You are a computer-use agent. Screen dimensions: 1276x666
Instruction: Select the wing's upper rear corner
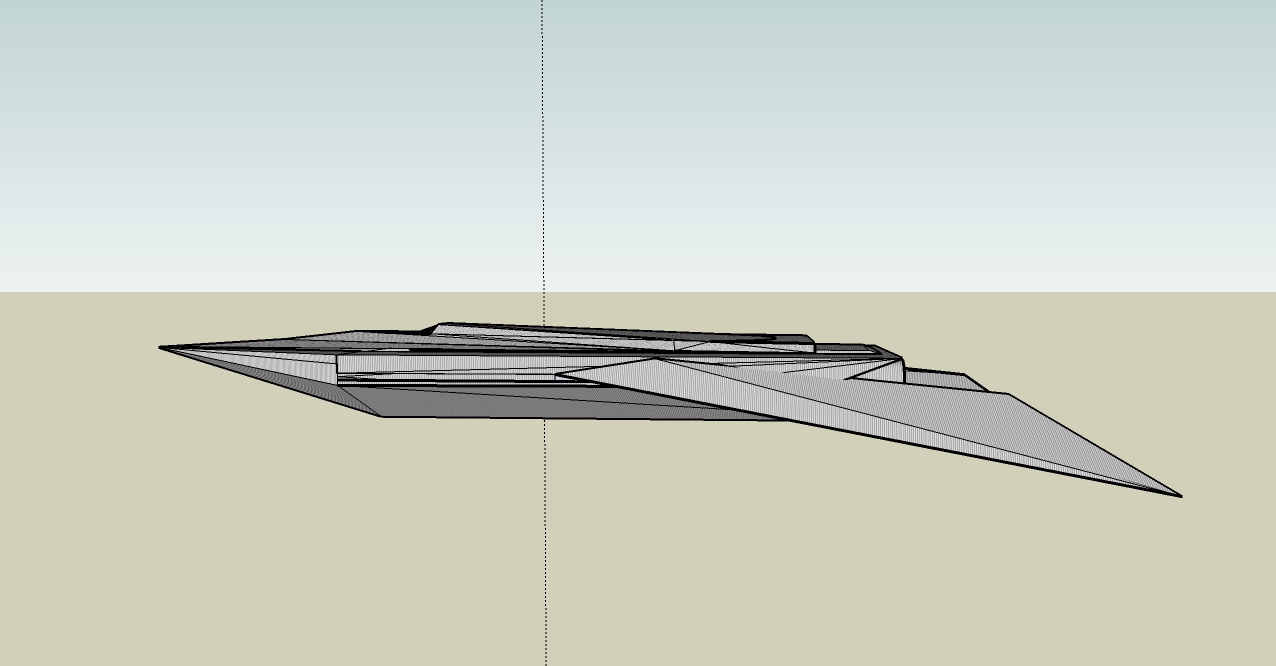tap(1008, 394)
